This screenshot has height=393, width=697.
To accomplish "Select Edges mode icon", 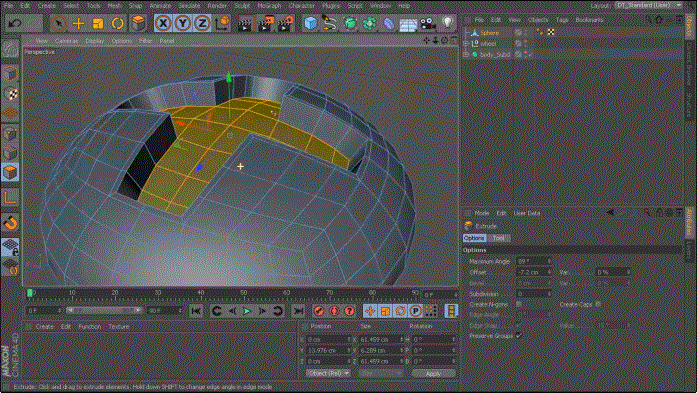I will [10, 153].
